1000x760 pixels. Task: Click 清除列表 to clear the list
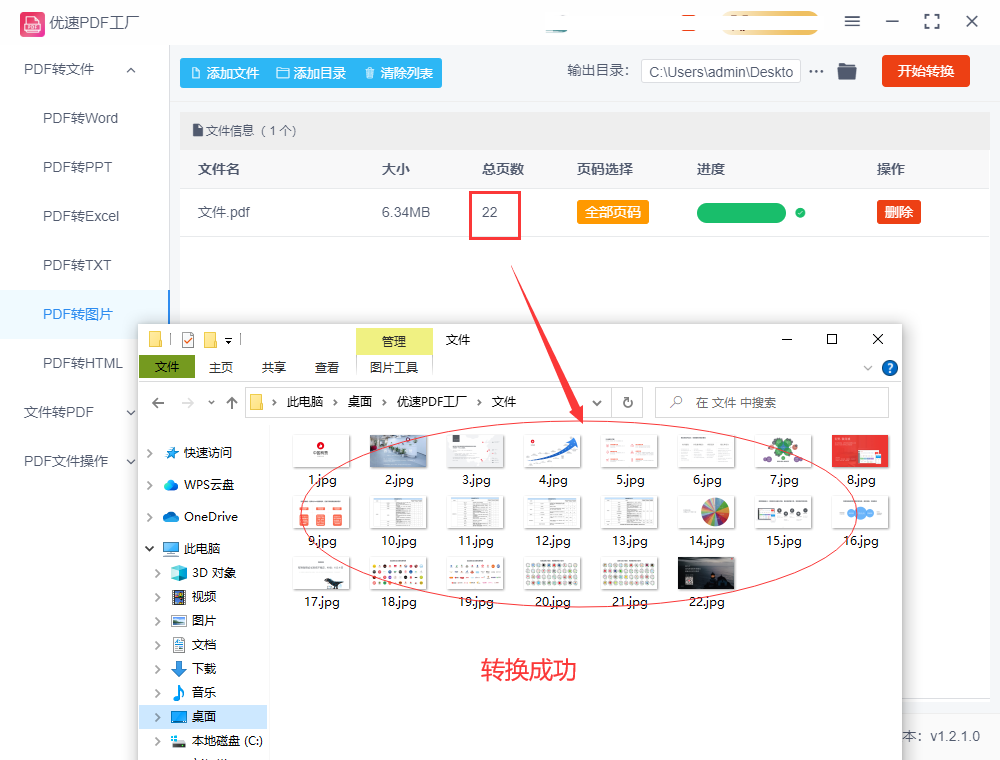(399, 73)
